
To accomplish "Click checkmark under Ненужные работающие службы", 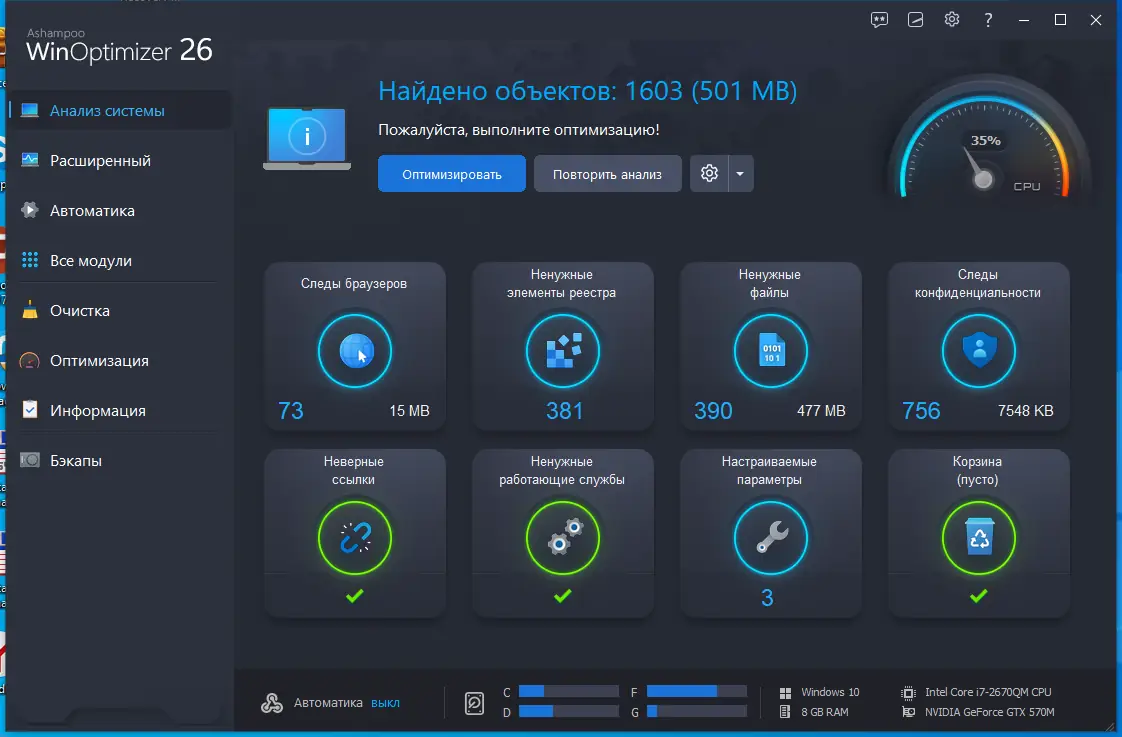I will [562, 595].
